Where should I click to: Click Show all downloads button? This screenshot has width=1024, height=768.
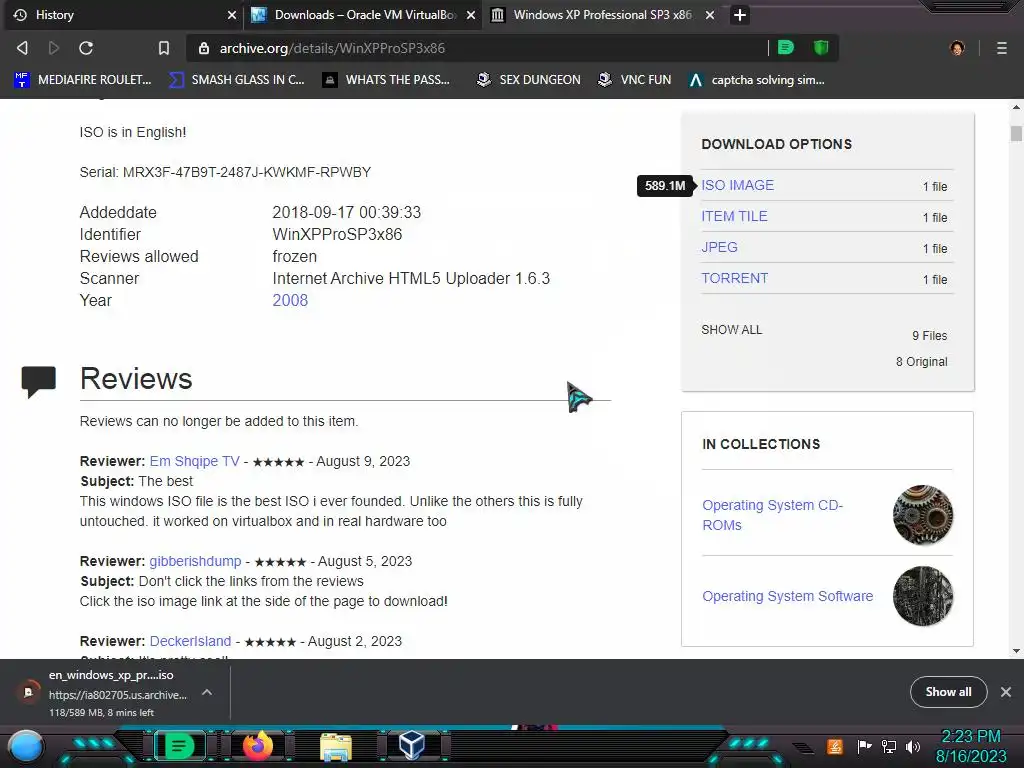coord(948,692)
